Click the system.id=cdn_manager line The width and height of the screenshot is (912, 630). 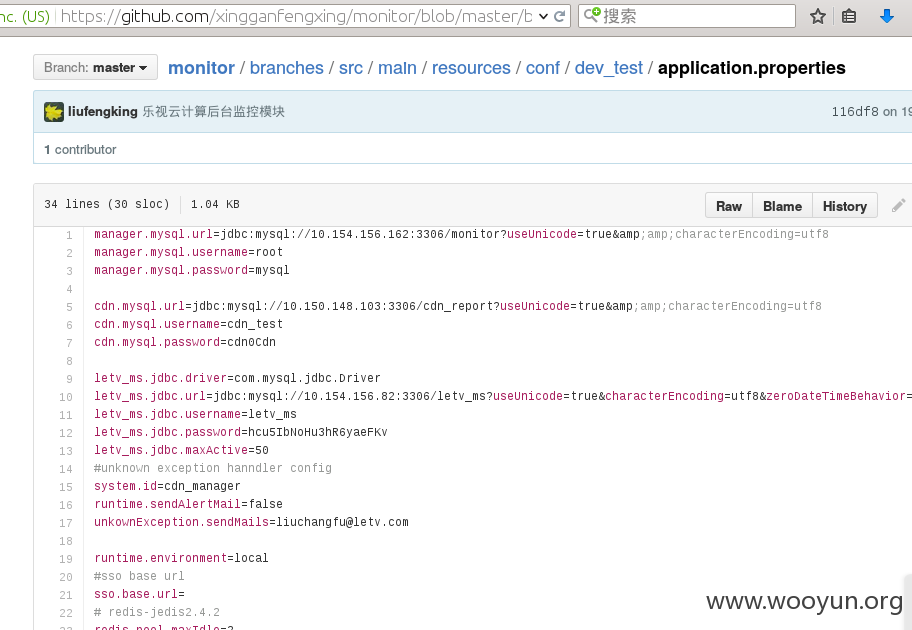[x=167, y=486]
